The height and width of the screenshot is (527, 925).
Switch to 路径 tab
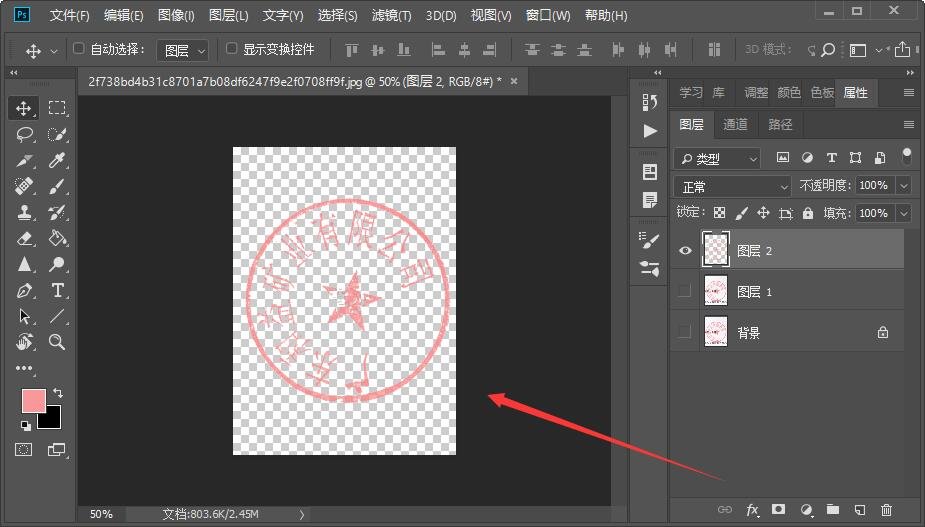click(780, 125)
